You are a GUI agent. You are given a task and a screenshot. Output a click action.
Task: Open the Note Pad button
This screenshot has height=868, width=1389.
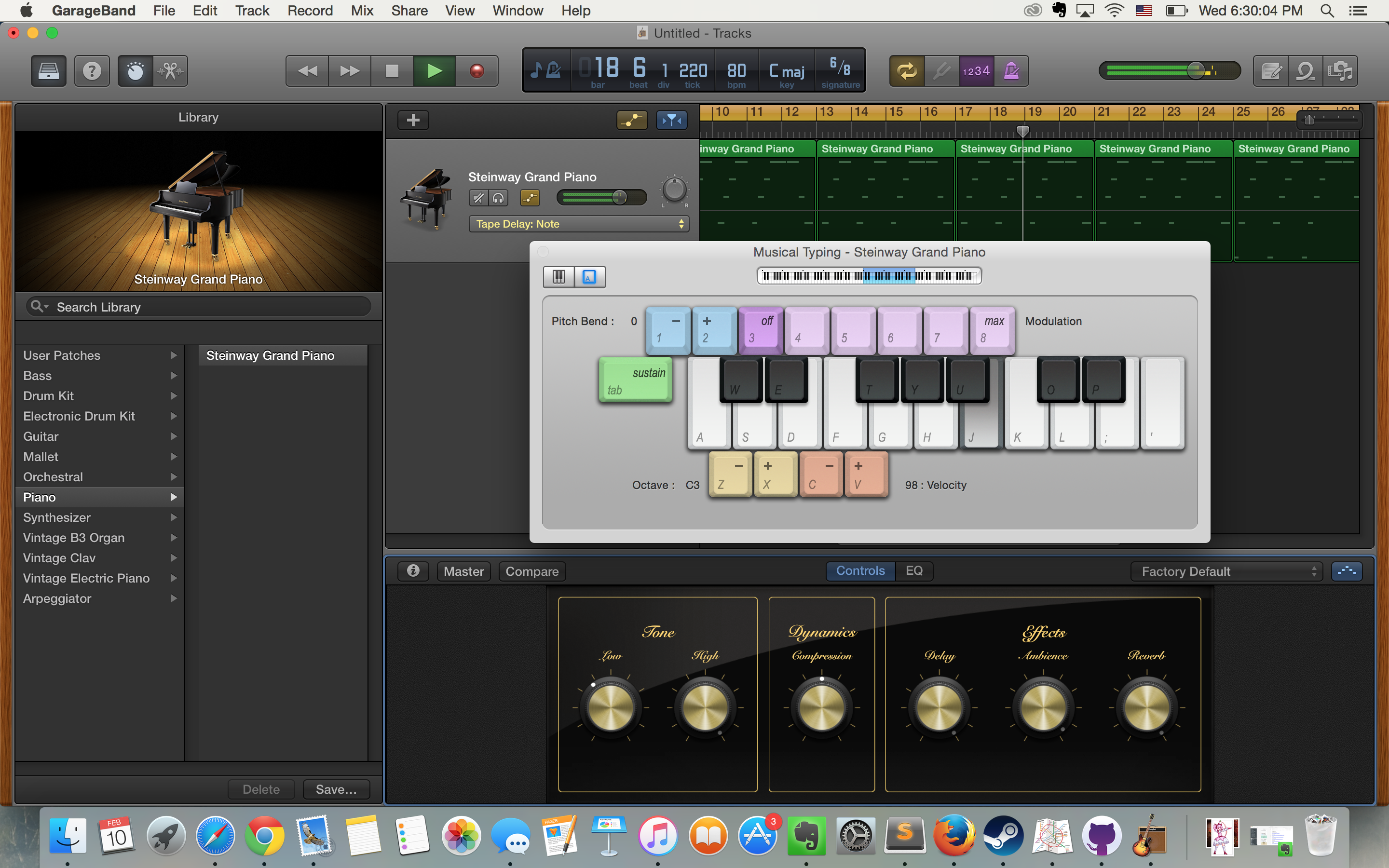pyautogui.click(x=1271, y=71)
